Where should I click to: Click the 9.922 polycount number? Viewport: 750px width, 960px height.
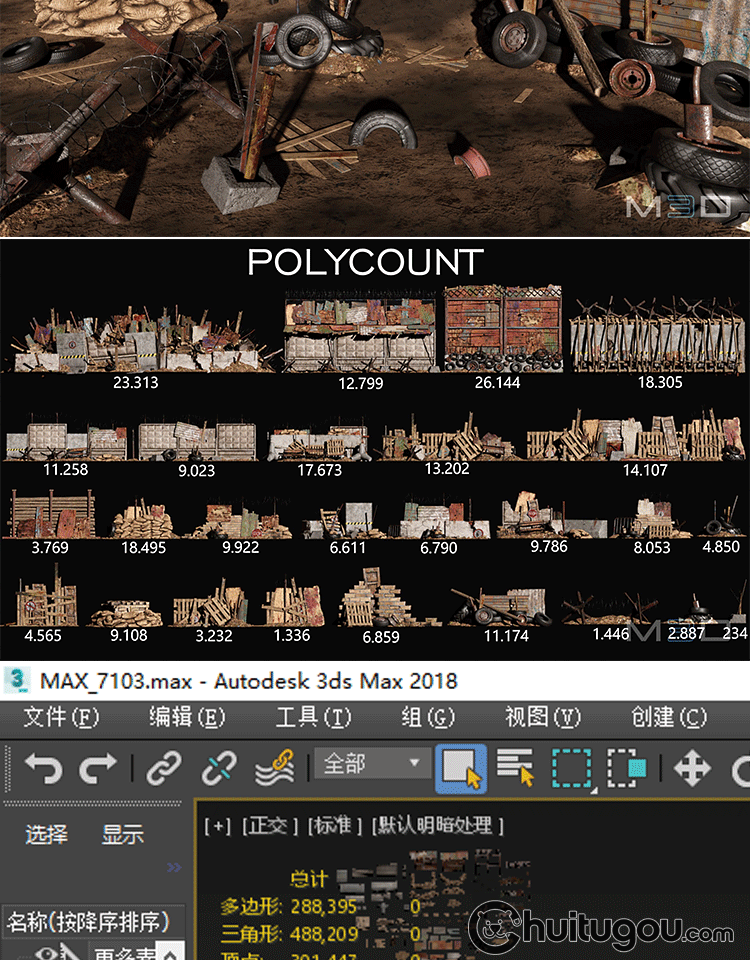(240, 547)
